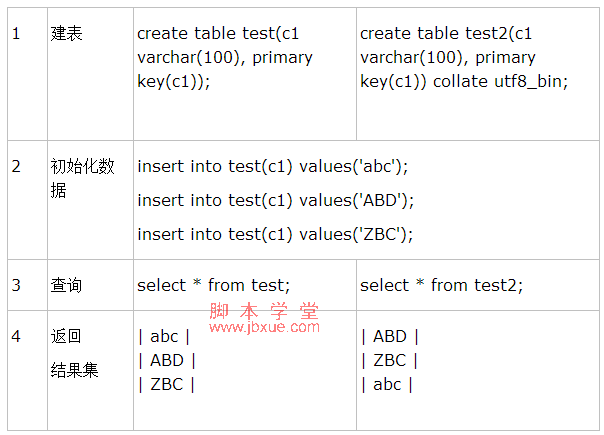
Task: Select the insert 'abc' values line
Action: point(272,166)
